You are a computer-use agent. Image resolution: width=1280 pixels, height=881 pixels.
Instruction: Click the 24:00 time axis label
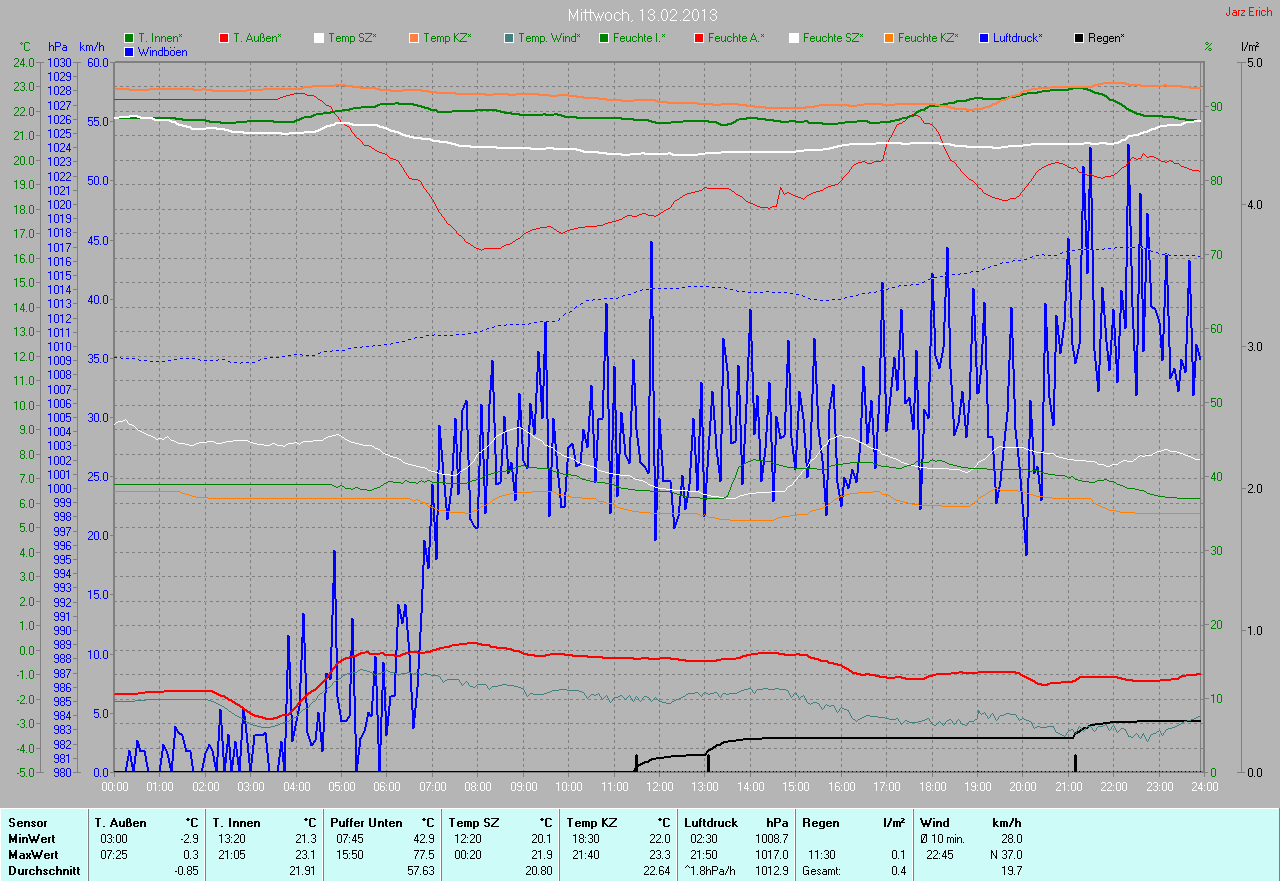coord(1204,787)
